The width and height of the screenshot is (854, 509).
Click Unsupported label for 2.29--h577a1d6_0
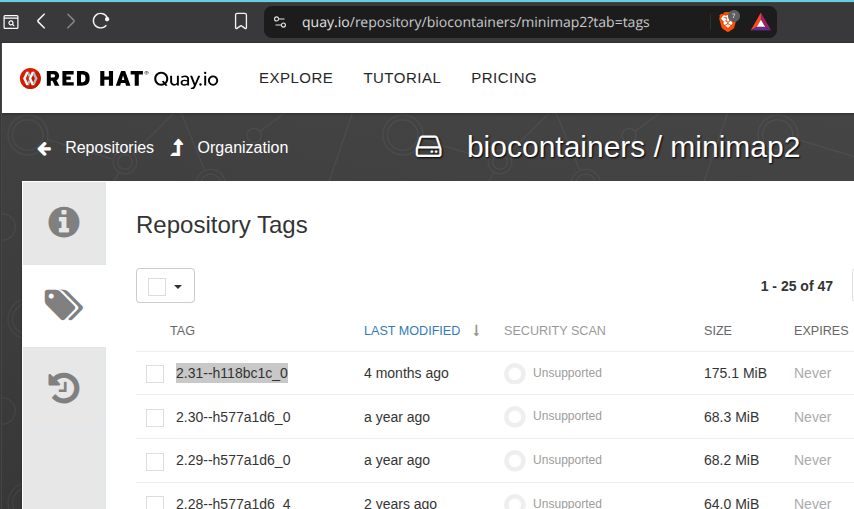tap(567, 460)
